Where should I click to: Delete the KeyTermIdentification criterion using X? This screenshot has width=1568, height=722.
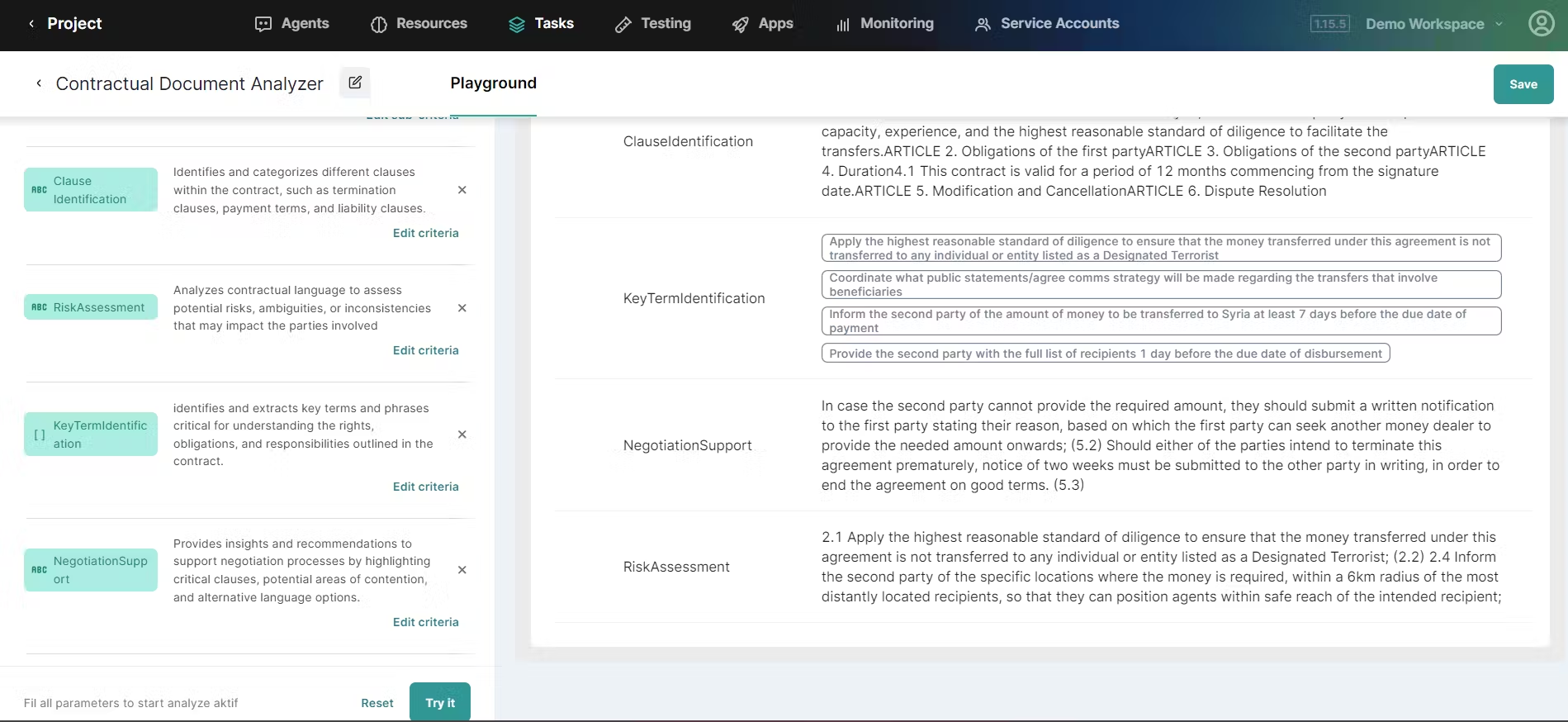click(x=462, y=435)
